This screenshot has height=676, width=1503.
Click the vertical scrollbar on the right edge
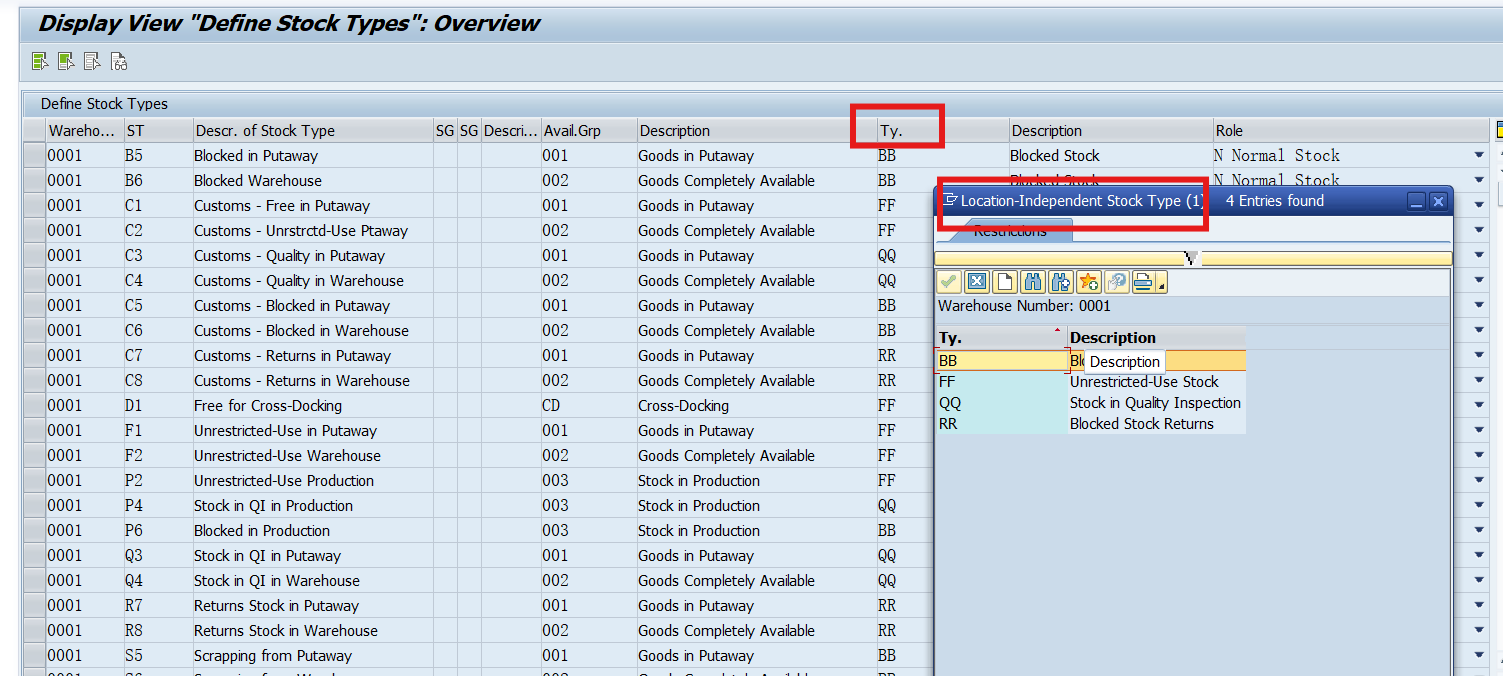(1496, 400)
